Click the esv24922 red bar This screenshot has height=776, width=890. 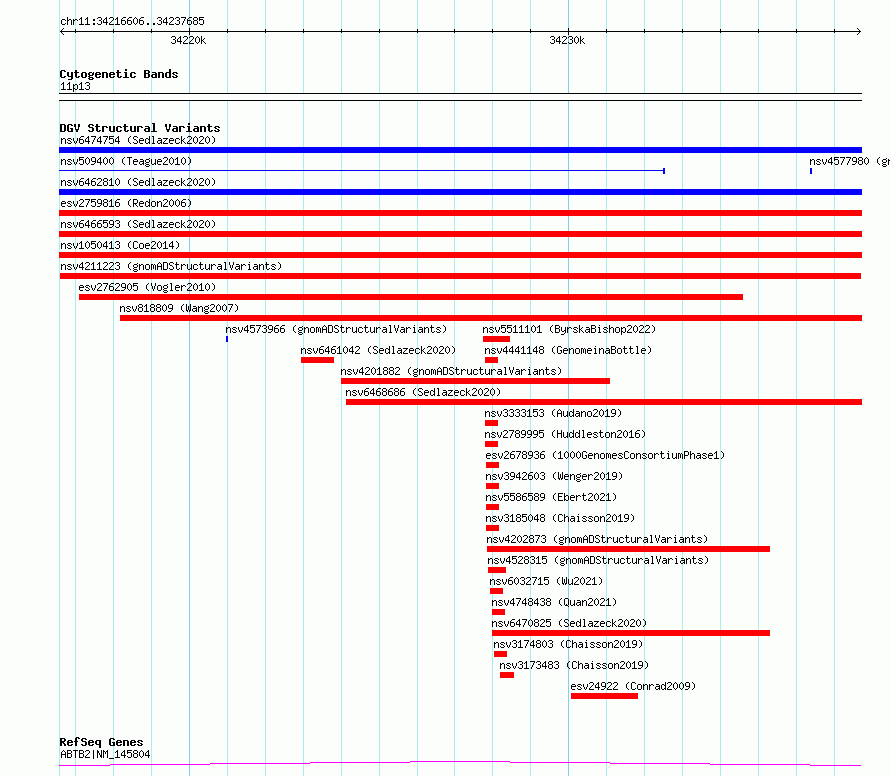tap(604, 696)
